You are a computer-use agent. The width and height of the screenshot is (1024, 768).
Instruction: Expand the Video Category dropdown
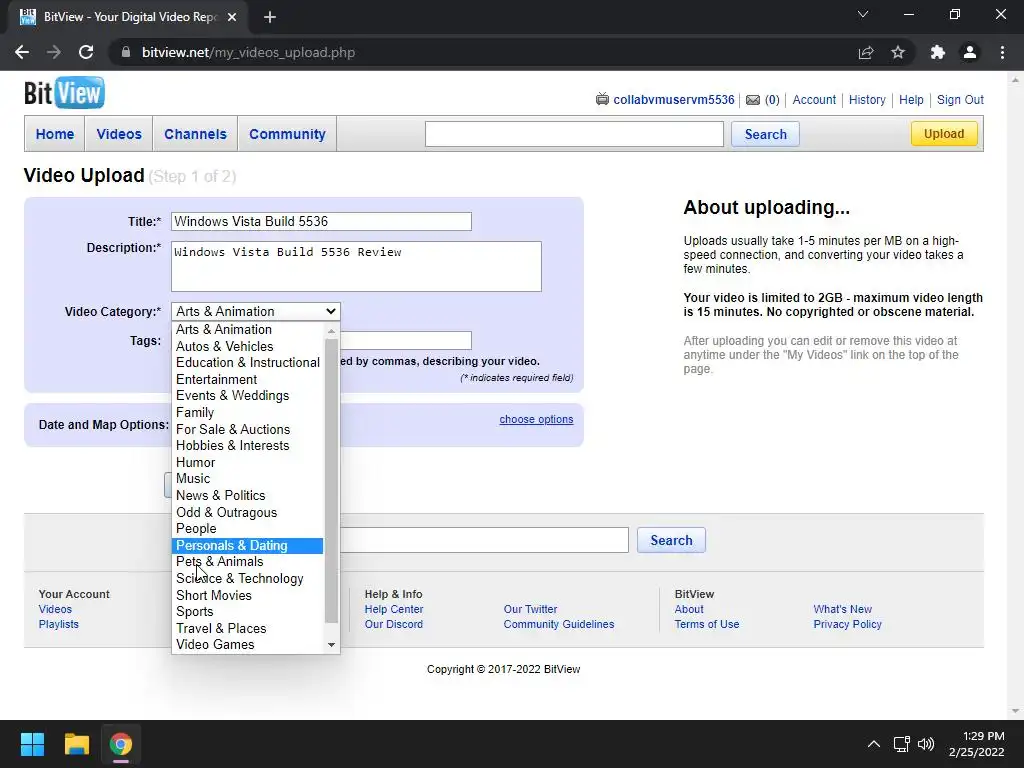coord(255,312)
